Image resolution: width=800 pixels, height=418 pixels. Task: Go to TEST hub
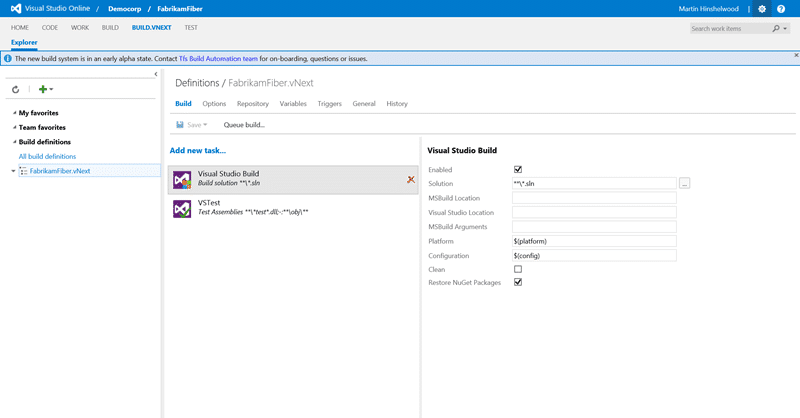[x=191, y=28]
